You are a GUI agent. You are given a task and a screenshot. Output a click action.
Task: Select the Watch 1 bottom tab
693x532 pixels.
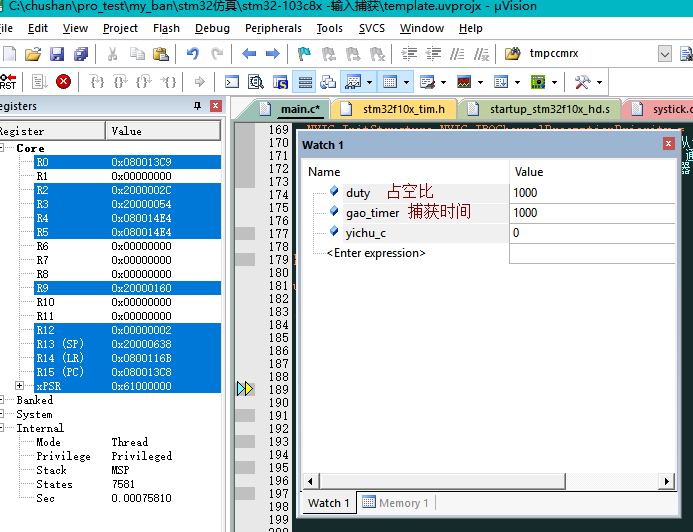(328, 503)
